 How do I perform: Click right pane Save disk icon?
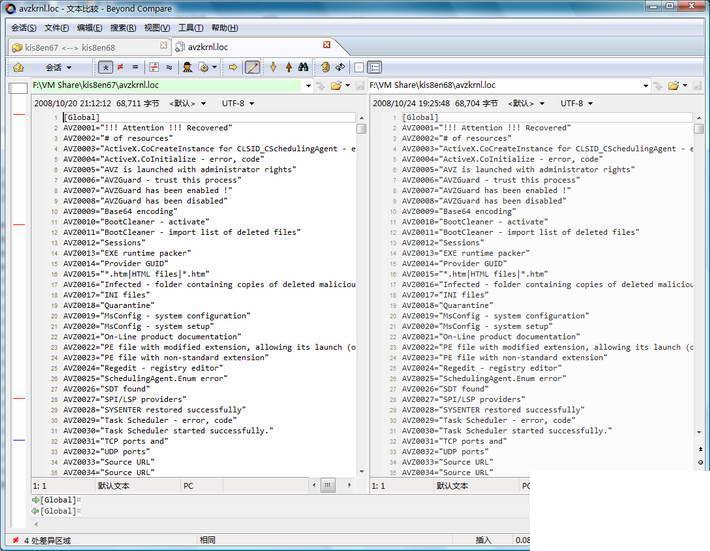click(x=697, y=85)
